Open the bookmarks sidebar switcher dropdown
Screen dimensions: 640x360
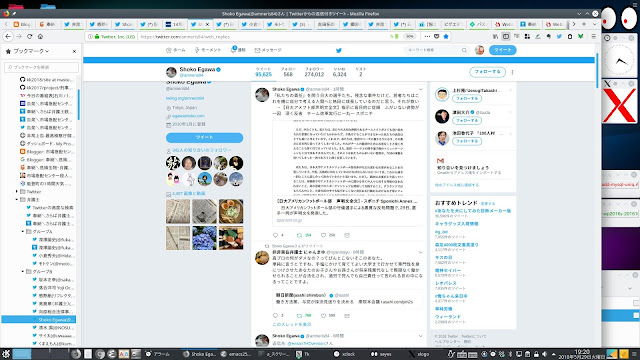pos(31,51)
